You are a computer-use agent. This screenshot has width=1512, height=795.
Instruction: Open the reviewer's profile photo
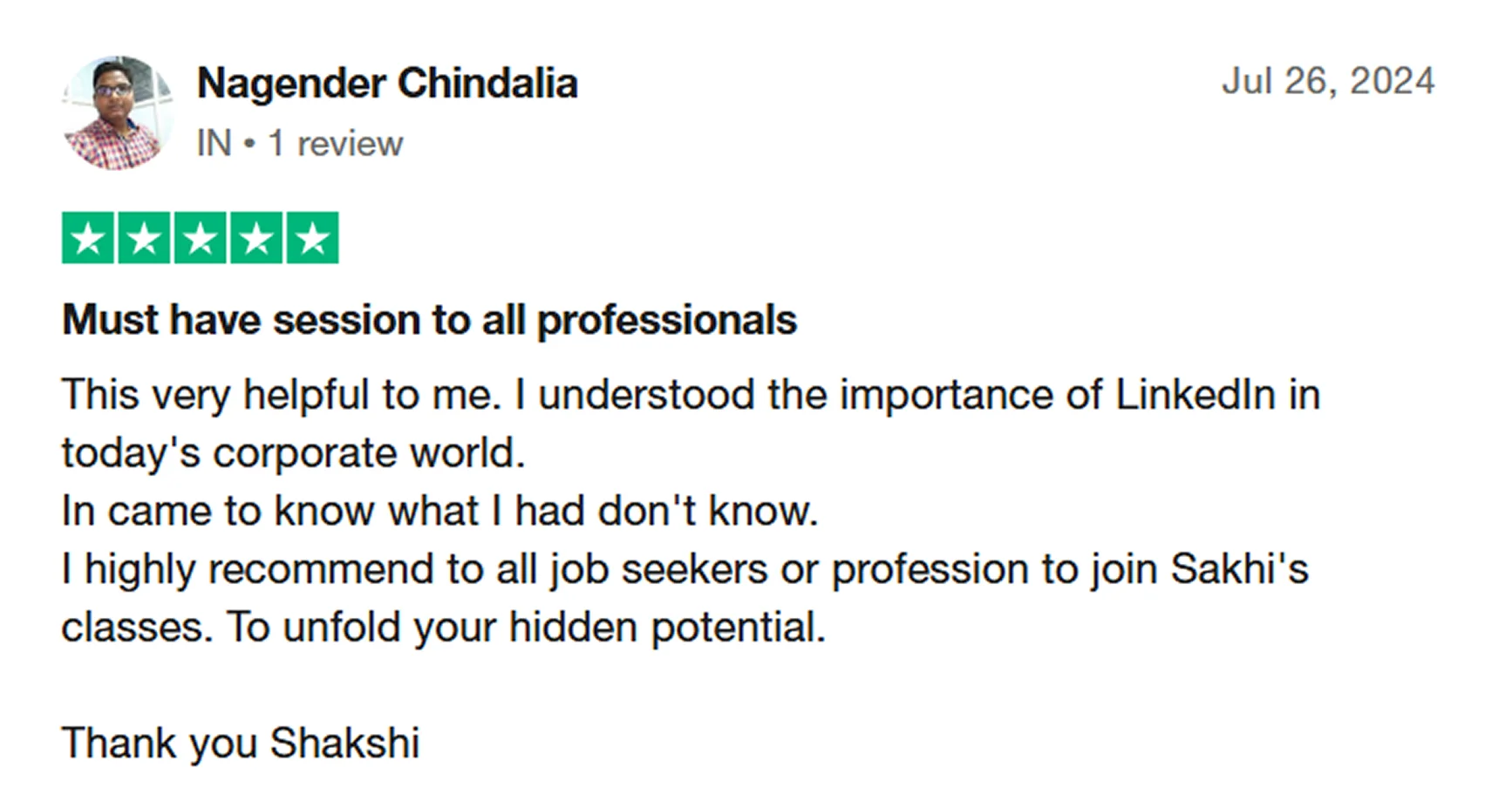(118, 113)
